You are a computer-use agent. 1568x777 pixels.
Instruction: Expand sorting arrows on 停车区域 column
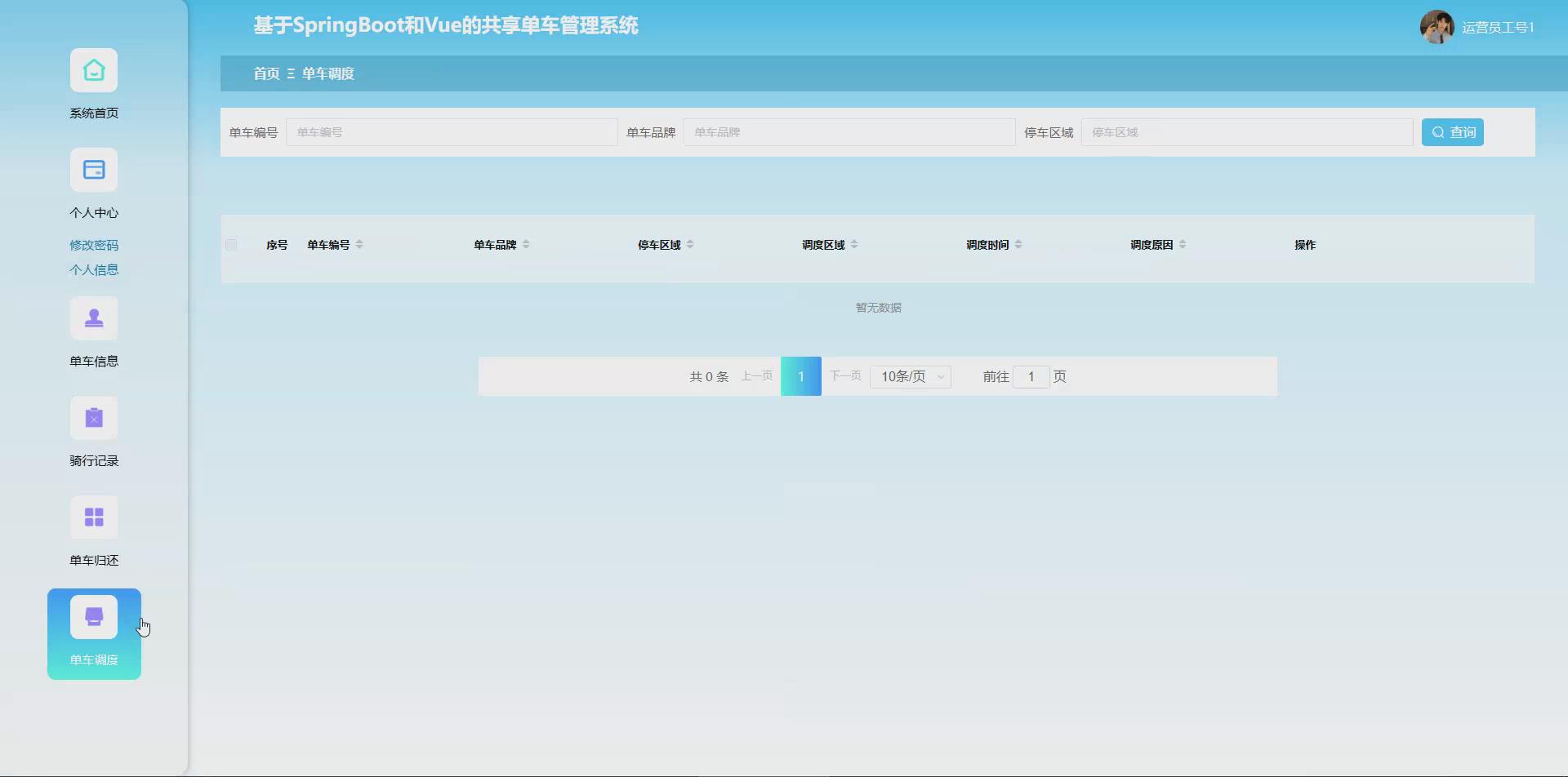pos(688,243)
